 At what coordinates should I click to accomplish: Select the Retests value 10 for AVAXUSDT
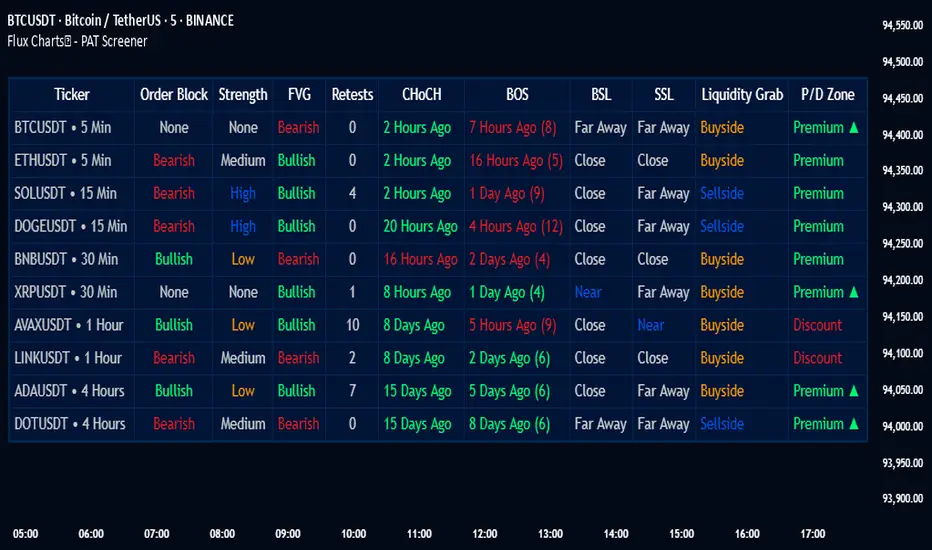click(352, 325)
